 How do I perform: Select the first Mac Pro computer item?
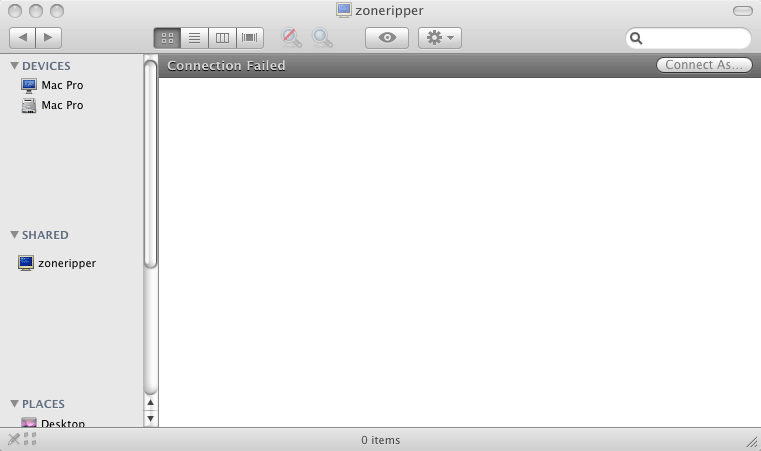click(x=52, y=85)
